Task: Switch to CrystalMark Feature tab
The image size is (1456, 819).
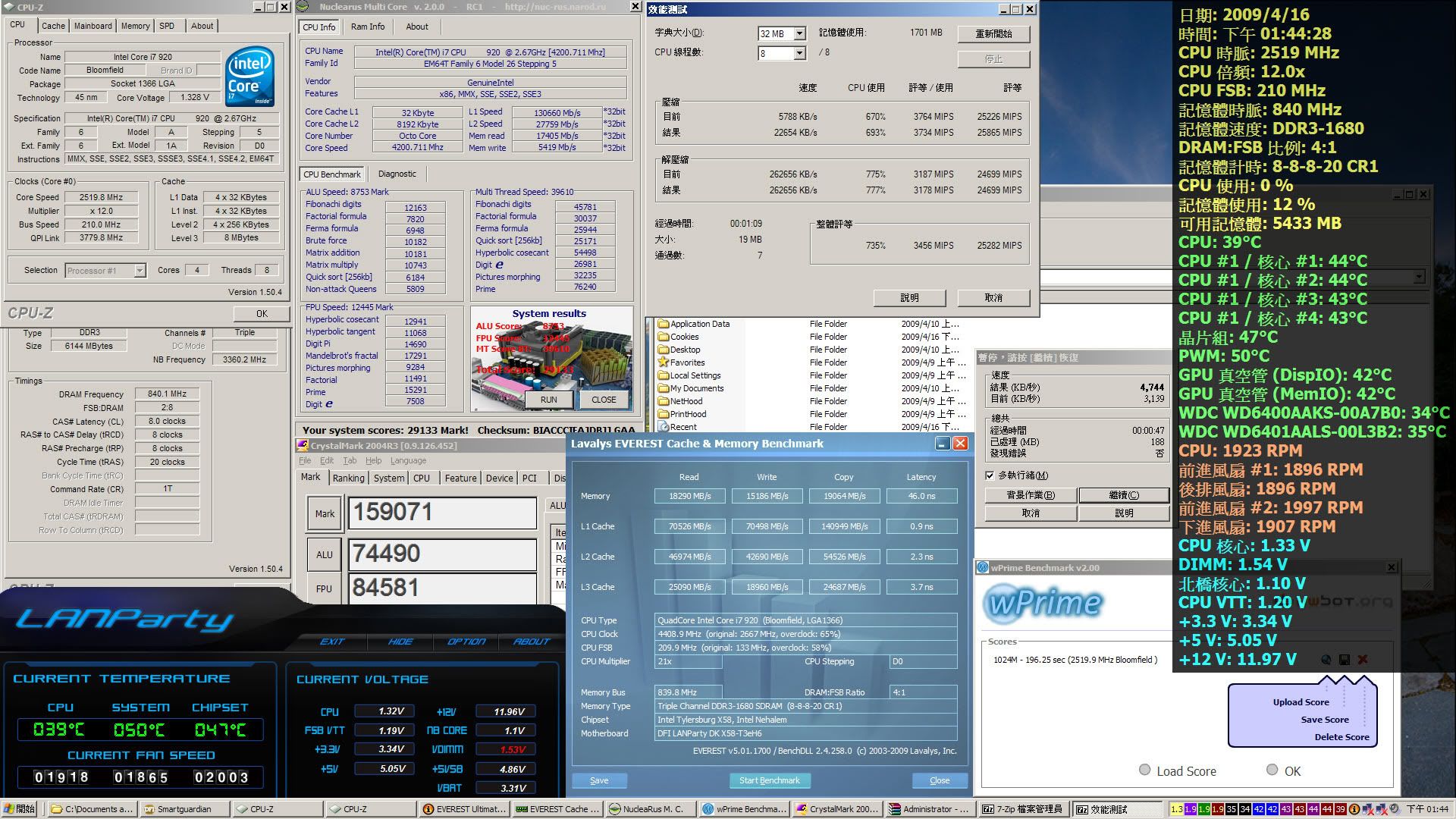Action: pyautogui.click(x=460, y=478)
